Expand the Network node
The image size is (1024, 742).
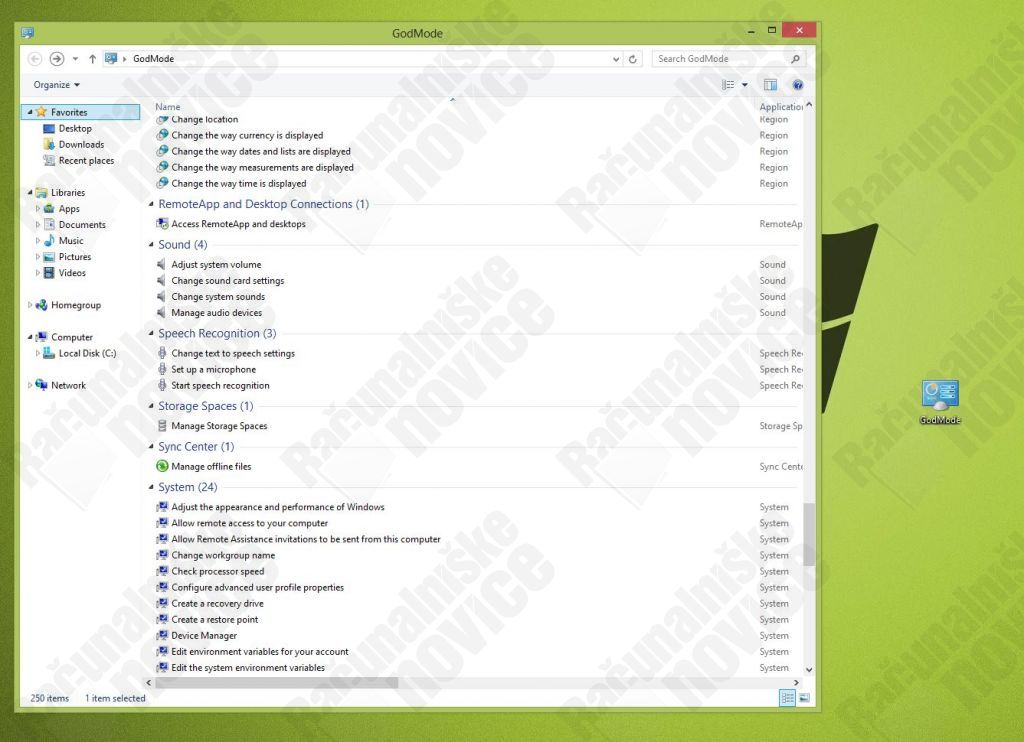point(30,385)
